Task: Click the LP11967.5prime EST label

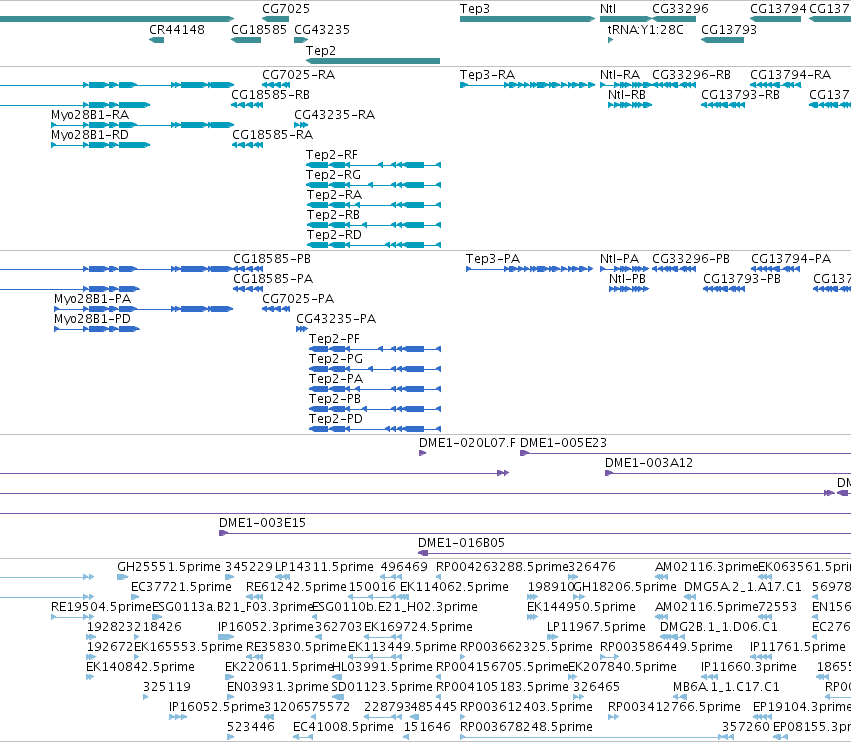Action: pyautogui.click(x=596, y=626)
